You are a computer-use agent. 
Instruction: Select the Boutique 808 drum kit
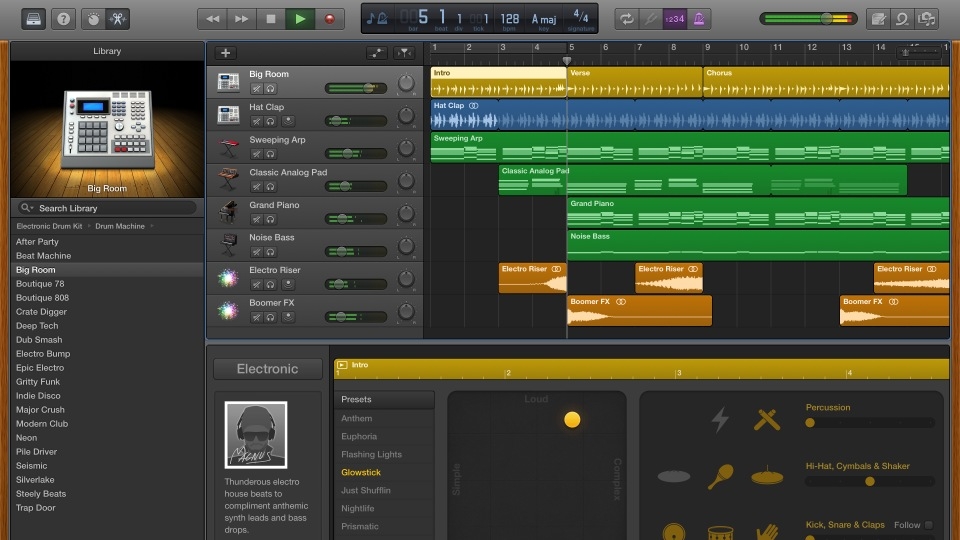pos(42,298)
